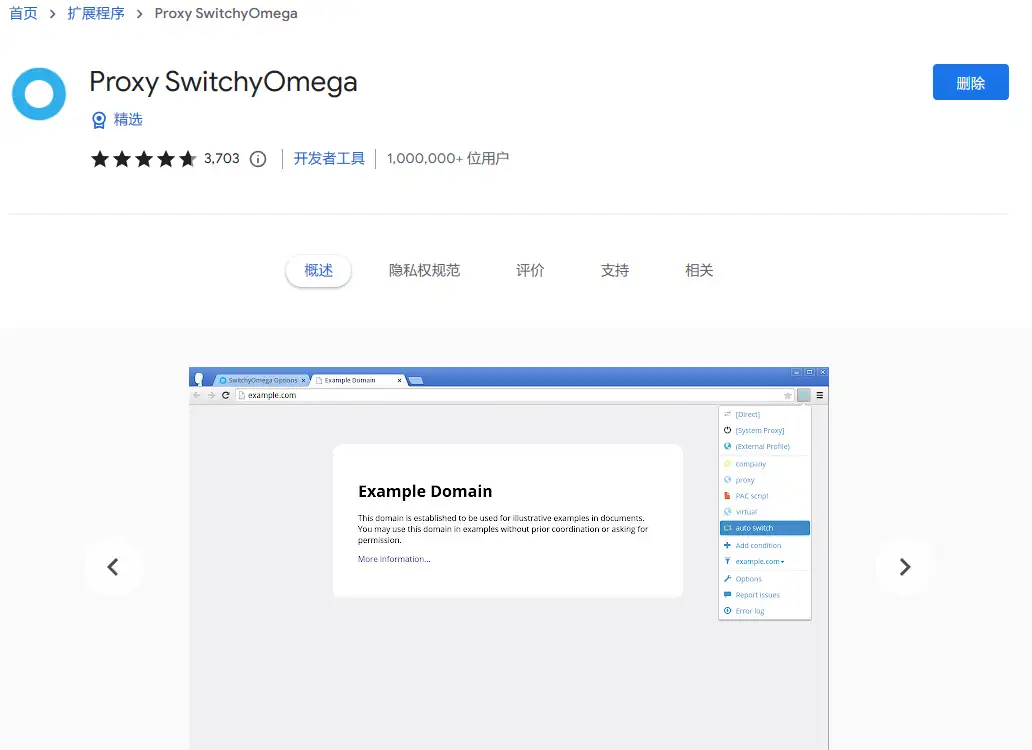The image size is (1032, 750).
Task: Open the Error log icon
Action: coord(727,610)
